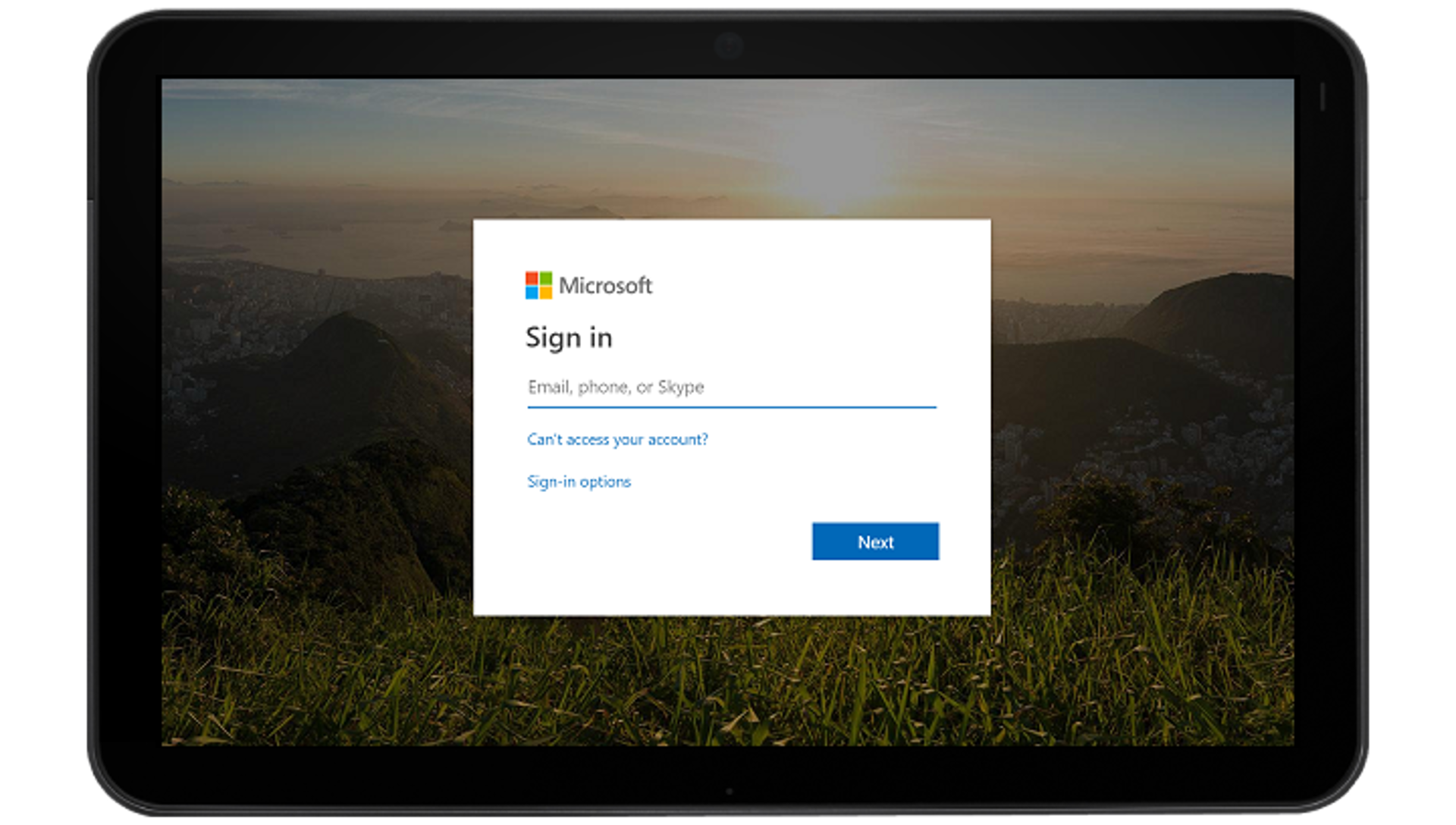This screenshot has height=825, width=1456.
Task: Click the blue underline of email field
Action: coord(731,407)
